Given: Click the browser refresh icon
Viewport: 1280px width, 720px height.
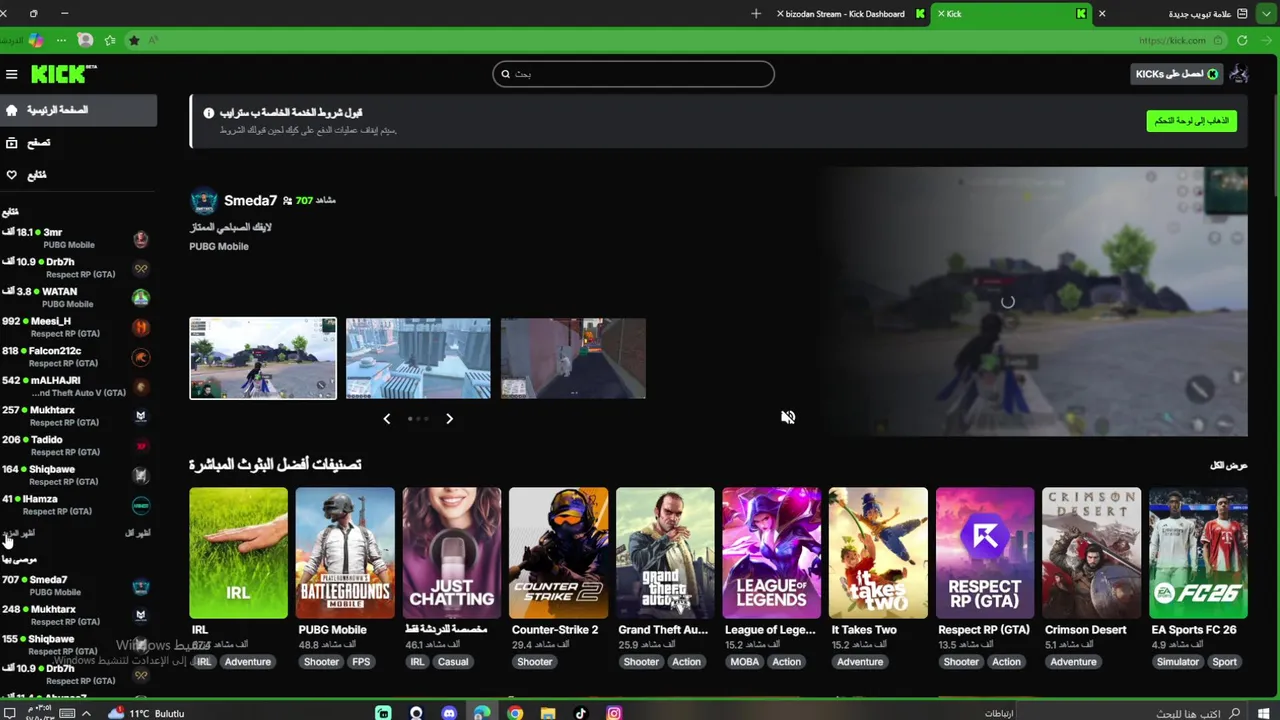Looking at the screenshot, I should [x=1242, y=41].
